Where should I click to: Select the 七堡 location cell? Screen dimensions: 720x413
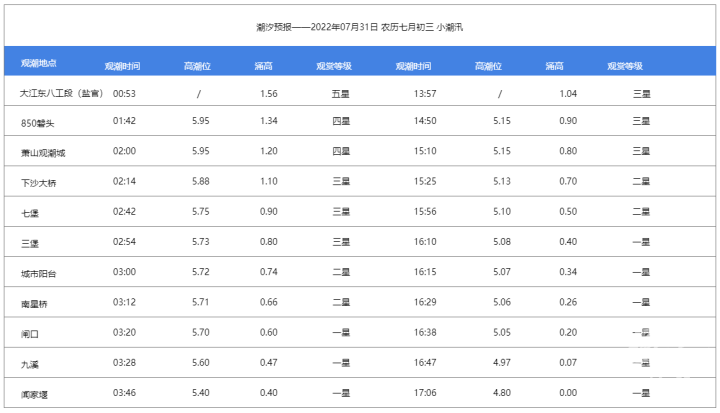[30, 213]
